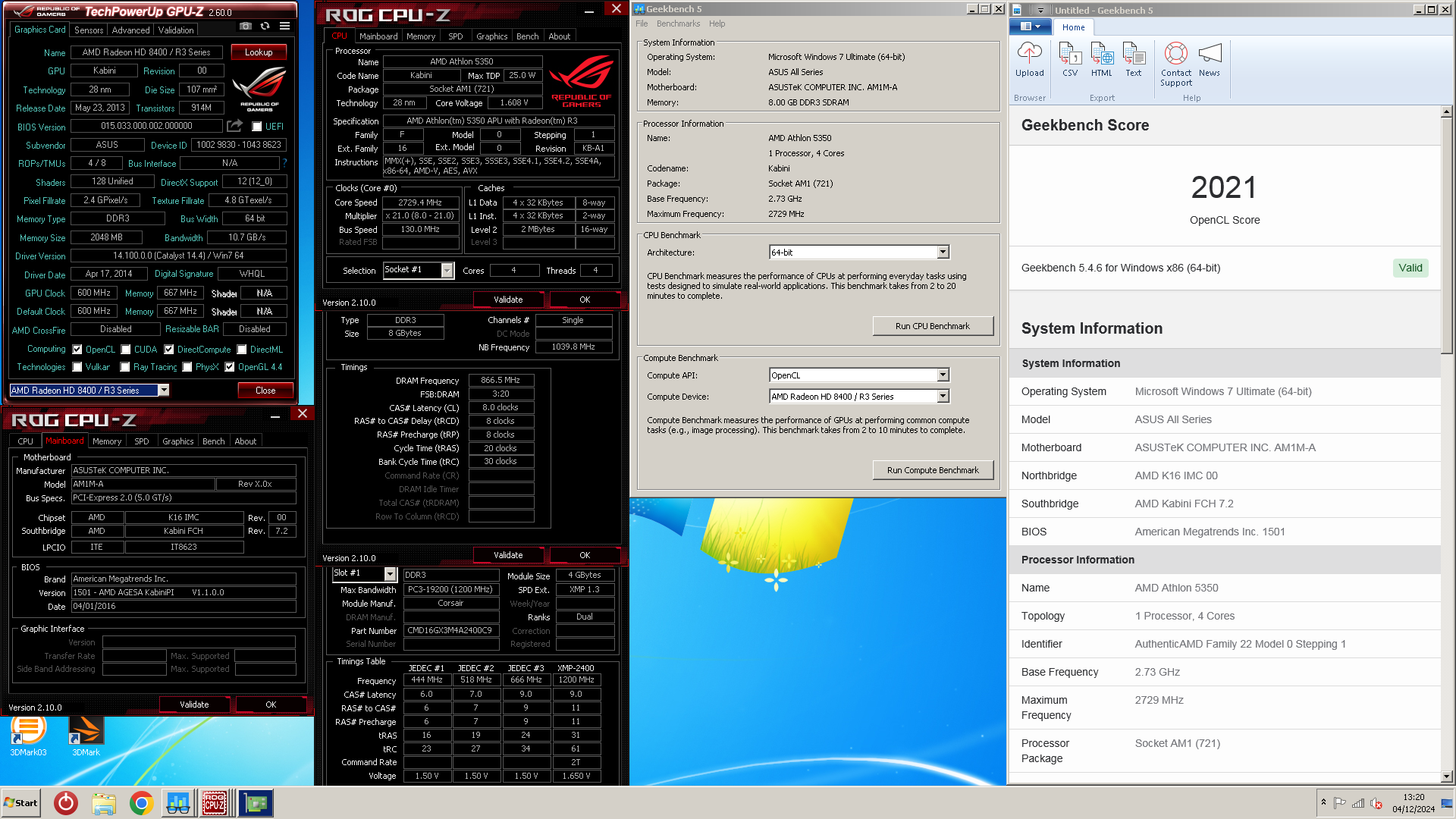Click scroll up arrow in Geekbench results

(x=1446, y=111)
